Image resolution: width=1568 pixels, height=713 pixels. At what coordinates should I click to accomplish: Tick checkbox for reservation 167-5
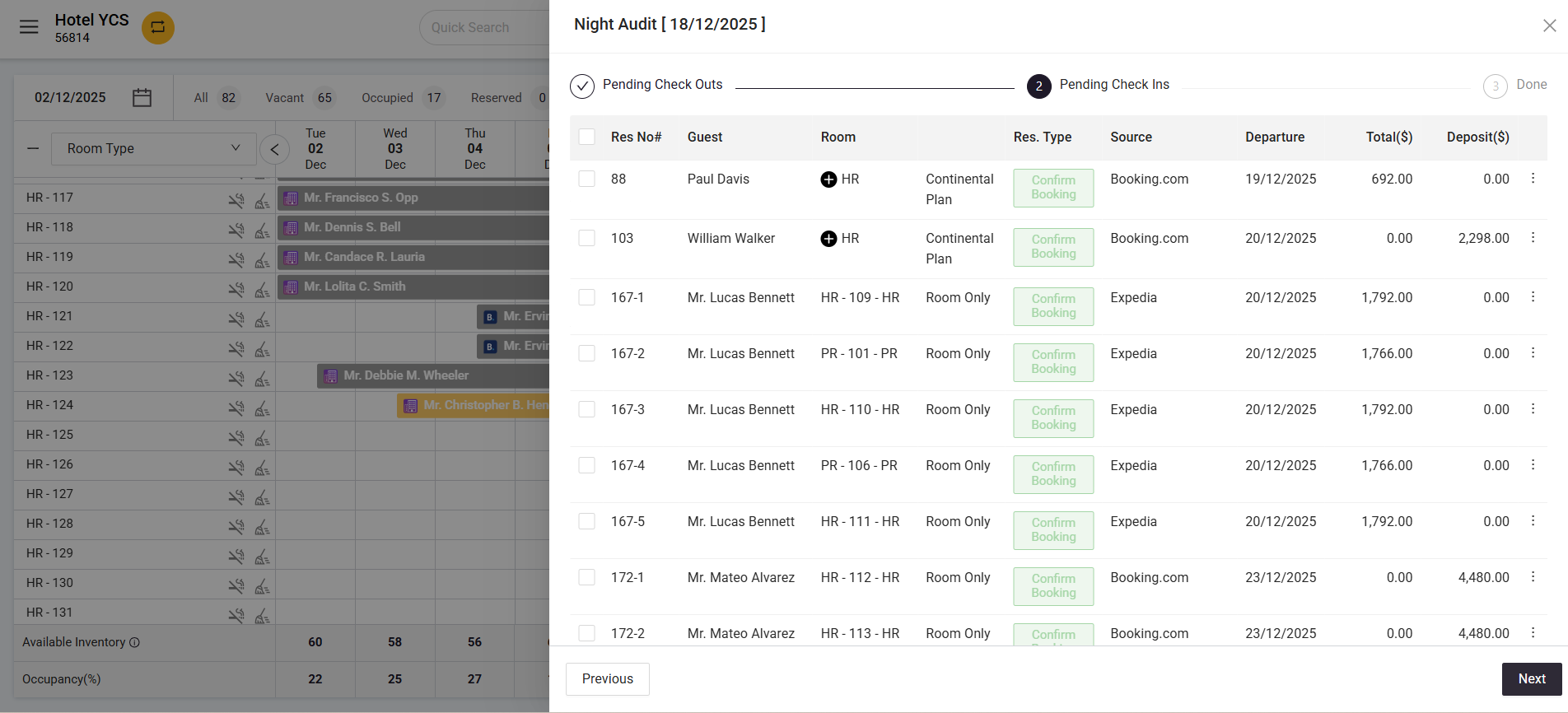pyautogui.click(x=586, y=521)
